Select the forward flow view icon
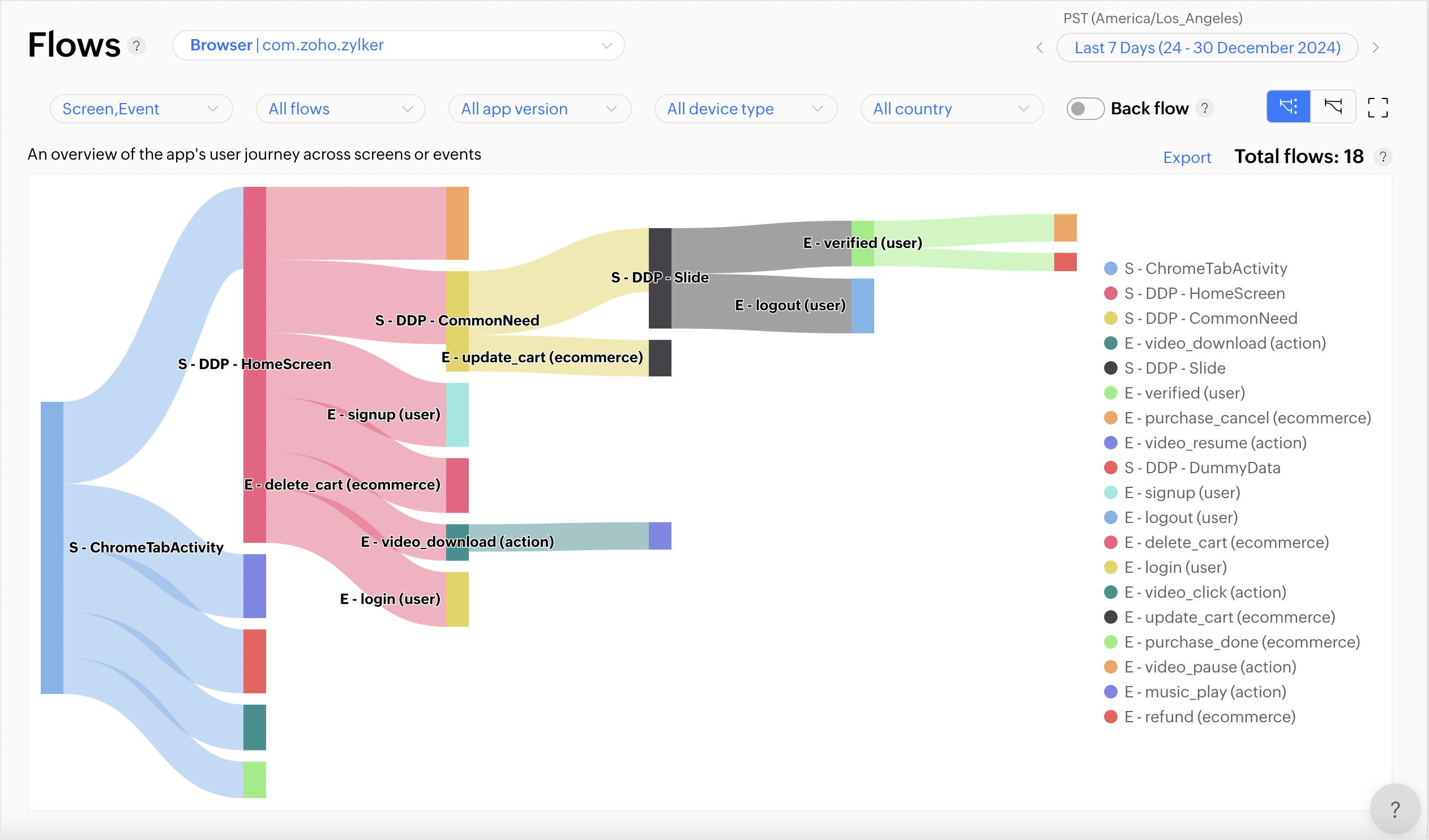This screenshot has width=1429, height=840. click(1288, 106)
